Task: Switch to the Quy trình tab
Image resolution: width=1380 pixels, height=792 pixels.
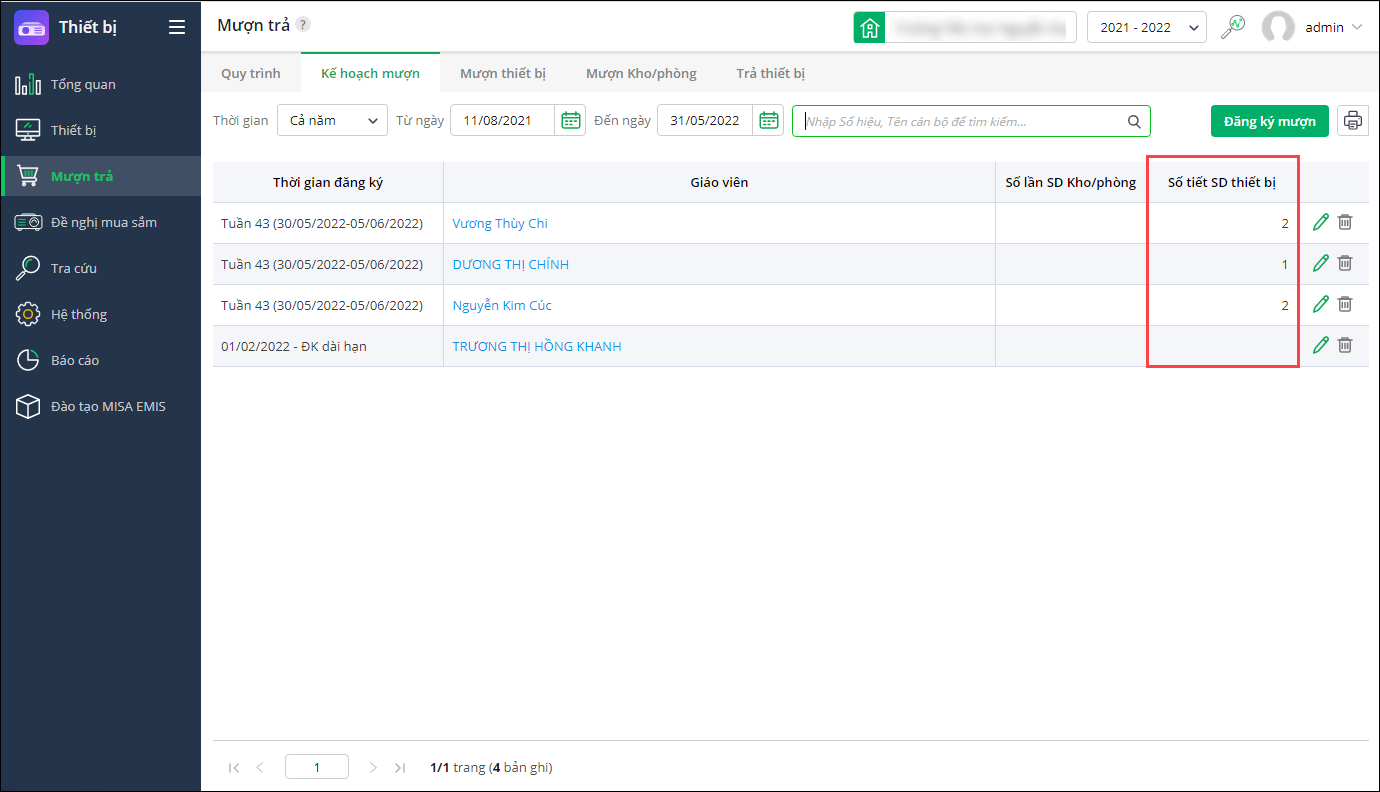Action: coord(251,73)
